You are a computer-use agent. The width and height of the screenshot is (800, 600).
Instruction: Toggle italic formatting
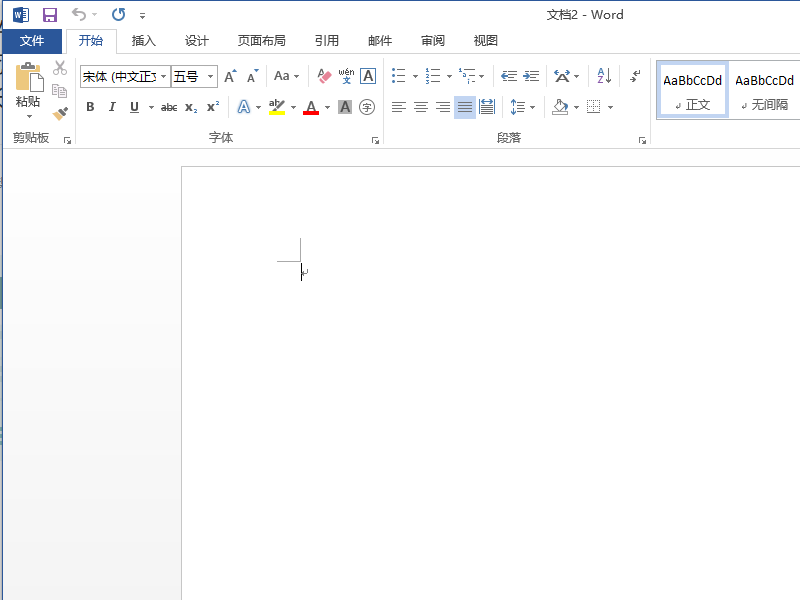click(112, 107)
